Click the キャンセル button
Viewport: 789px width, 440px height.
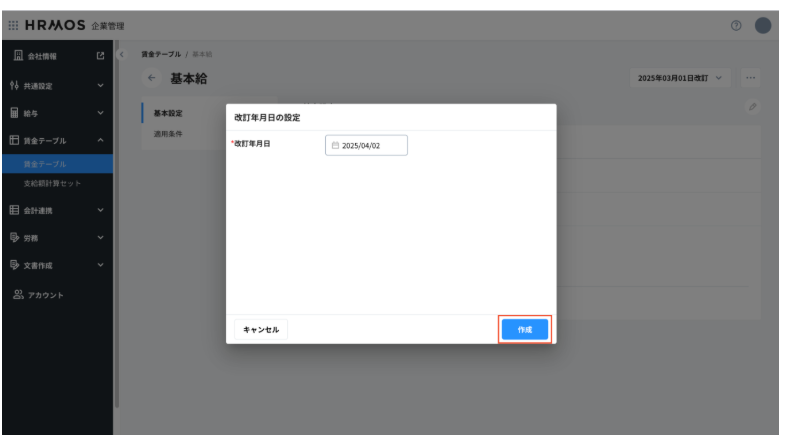tap(262, 329)
